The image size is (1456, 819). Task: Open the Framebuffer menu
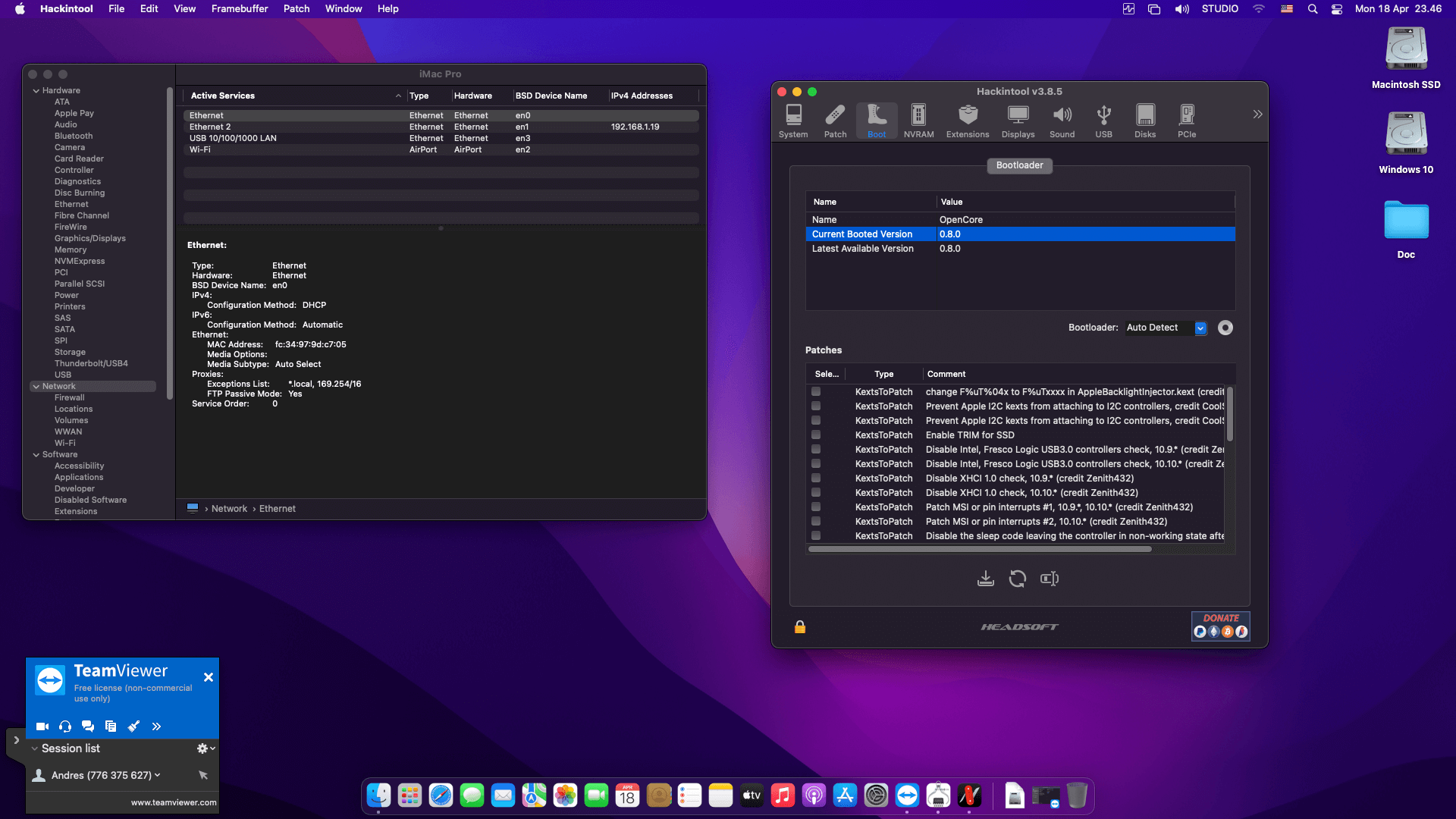(x=240, y=9)
